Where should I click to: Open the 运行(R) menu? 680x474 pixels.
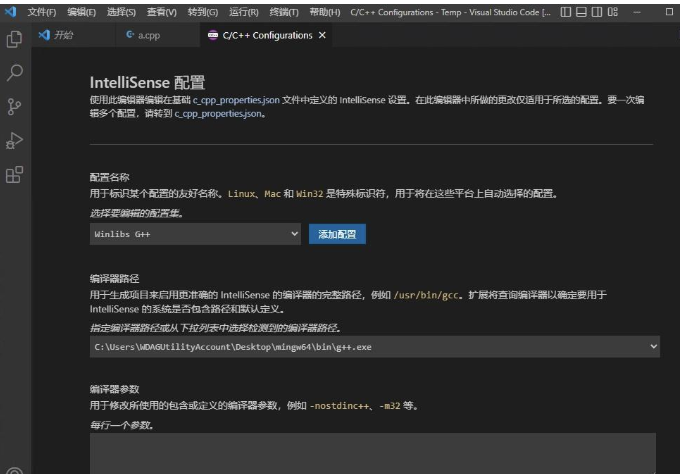243,12
